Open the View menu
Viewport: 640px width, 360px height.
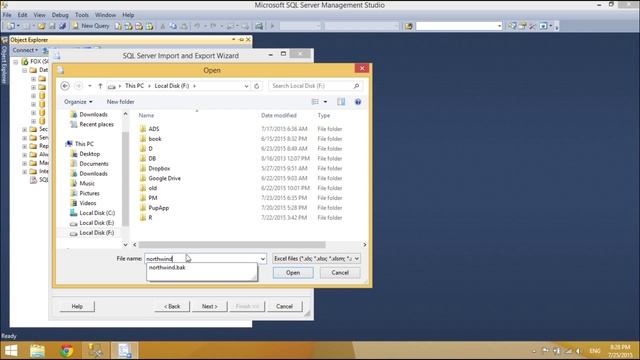pos(39,15)
